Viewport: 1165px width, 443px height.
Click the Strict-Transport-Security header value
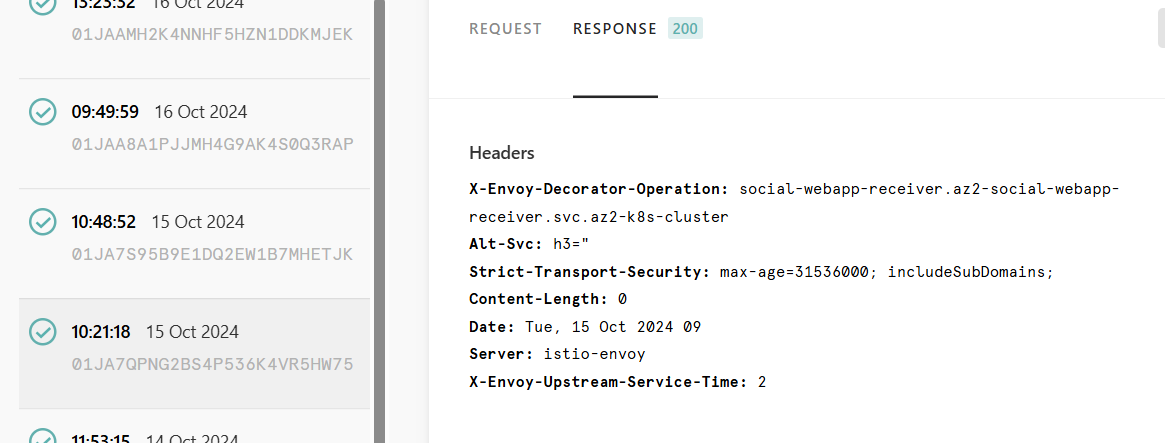[887, 272]
